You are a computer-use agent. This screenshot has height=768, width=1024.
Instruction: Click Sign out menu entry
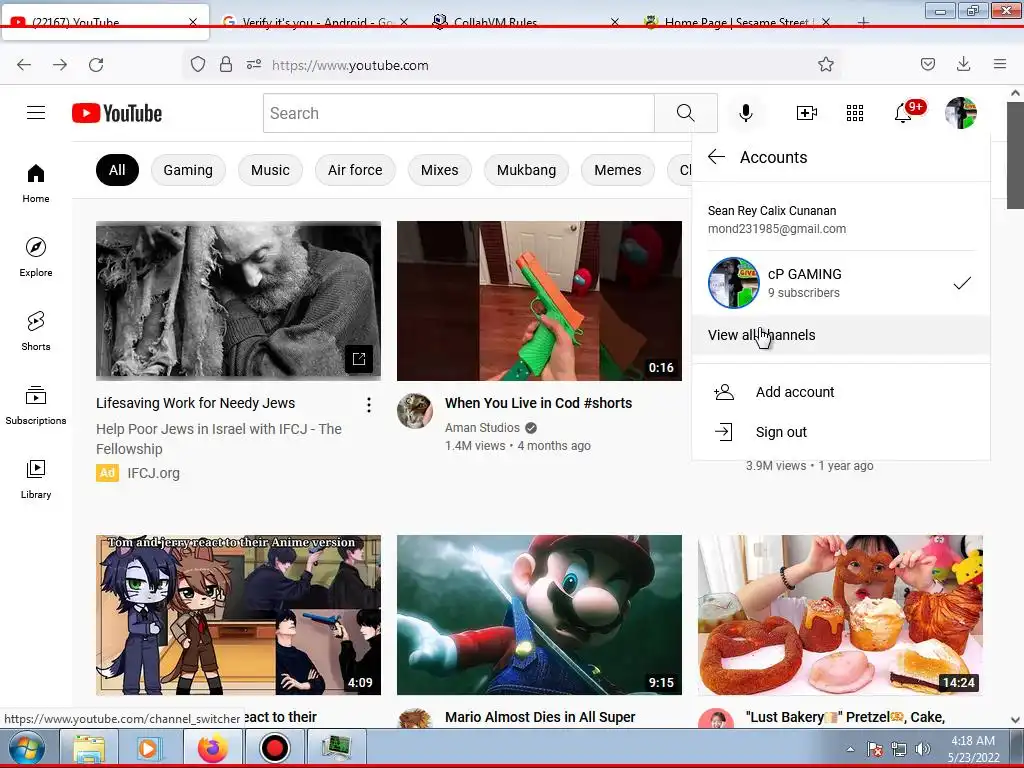point(840,432)
